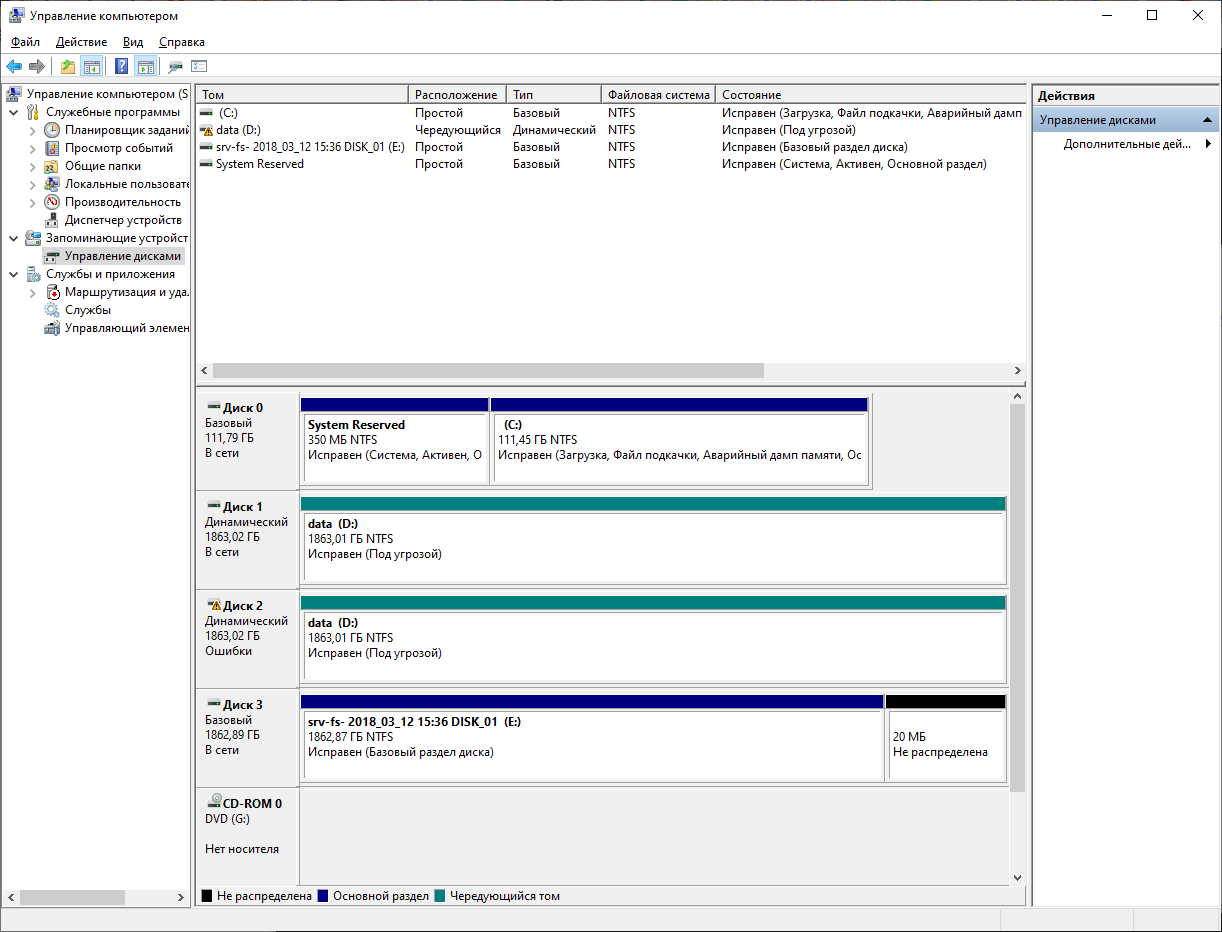The width and height of the screenshot is (1222, 932).
Task: Sort by the Расположение column header
Action: point(458,94)
